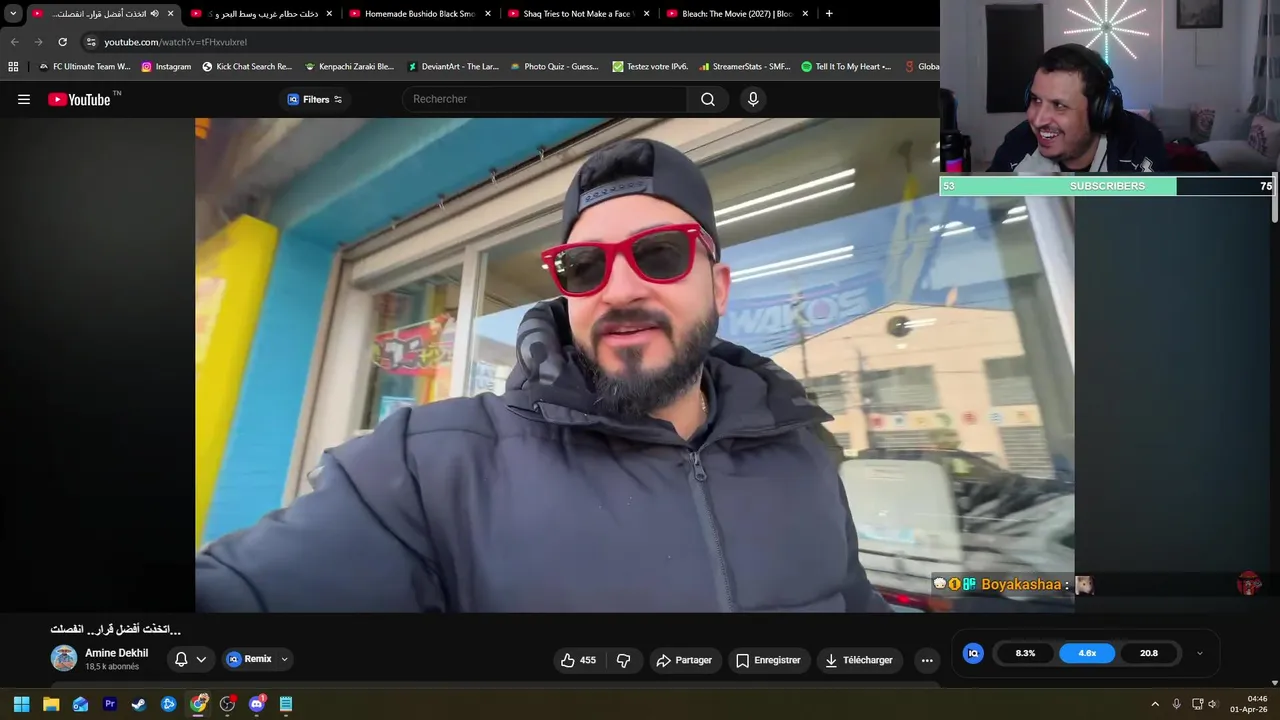Expand the vidIQ stats panel chevron
Viewport: 1280px width, 720px height.
point(1200,653)
